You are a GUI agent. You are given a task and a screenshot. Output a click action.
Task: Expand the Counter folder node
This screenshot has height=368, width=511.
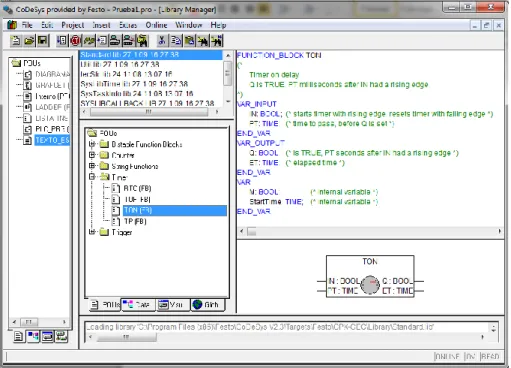click(92, 155)
